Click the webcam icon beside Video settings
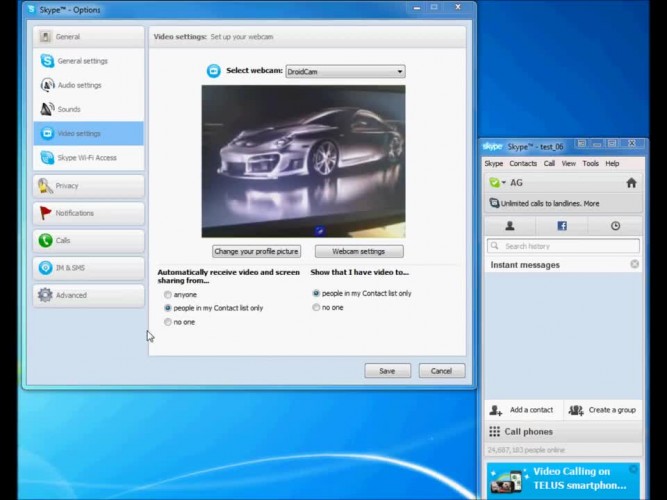This screenshot has height=500, width=667. click(47, 134)
